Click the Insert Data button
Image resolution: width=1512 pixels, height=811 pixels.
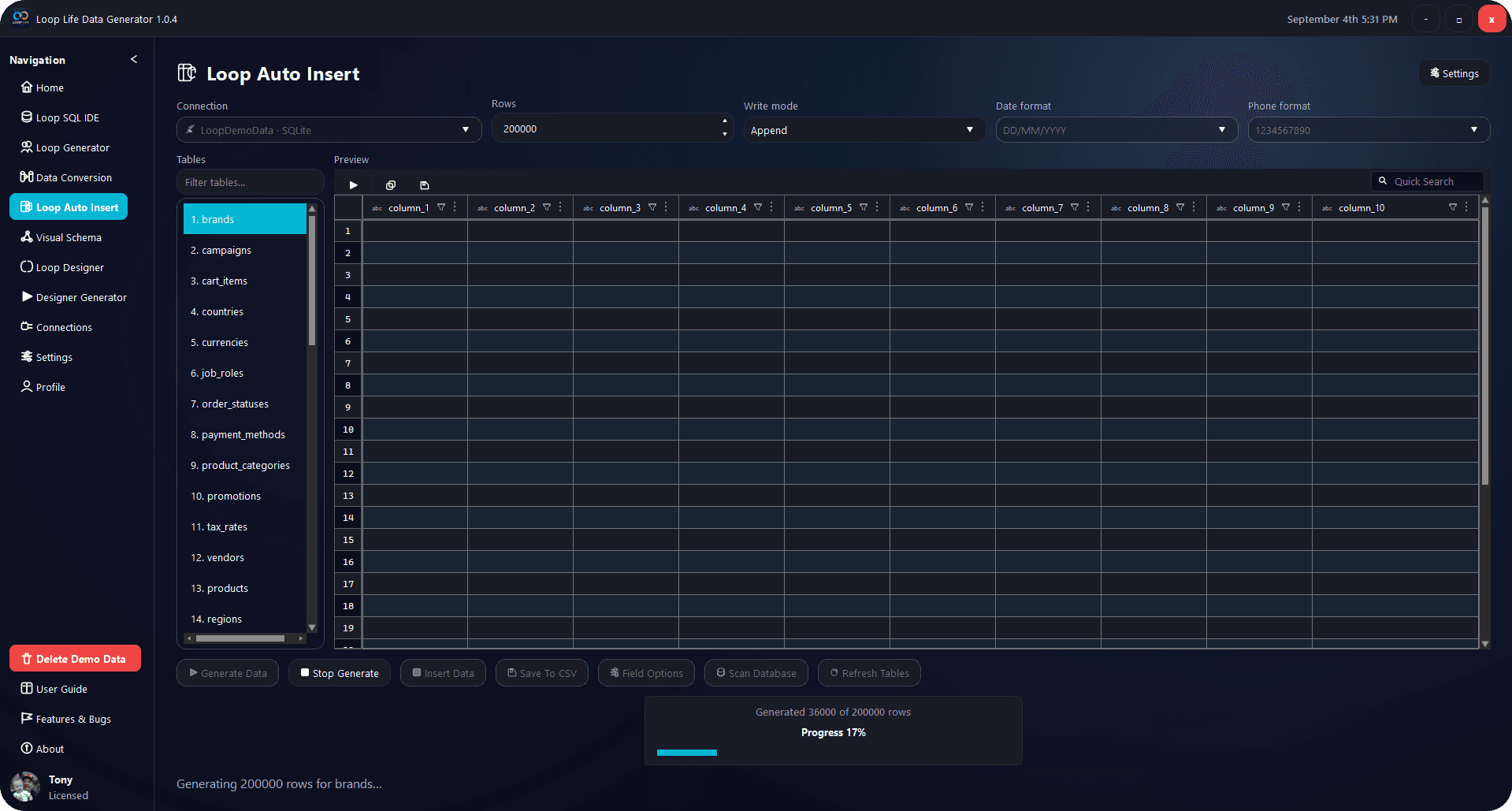(x=444, y=673)
